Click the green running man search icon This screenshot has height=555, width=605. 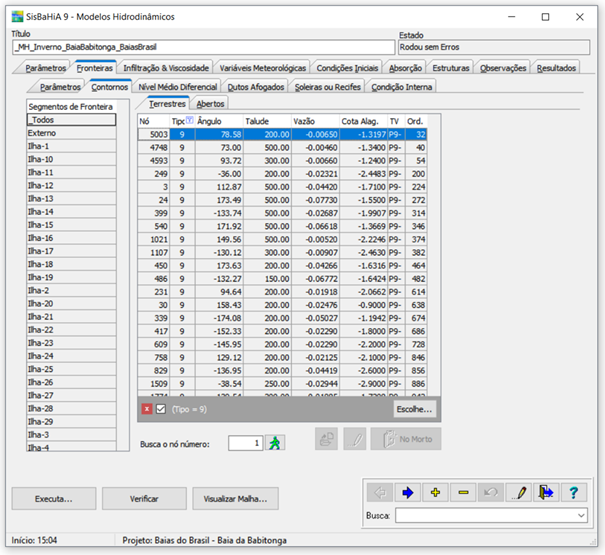point(275,443)
